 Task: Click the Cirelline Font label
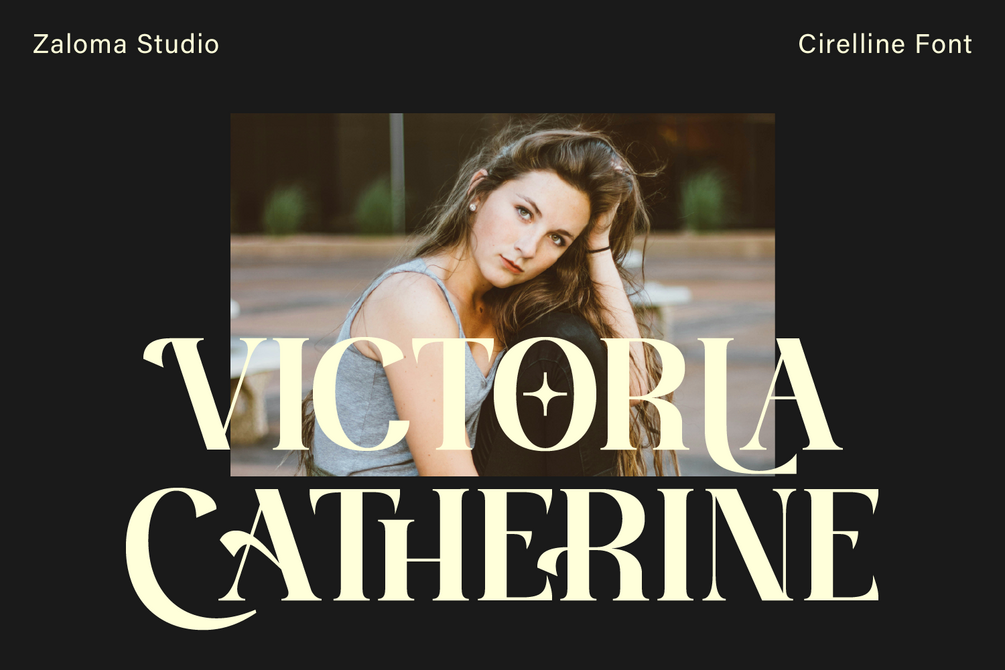tap(885, 44)
